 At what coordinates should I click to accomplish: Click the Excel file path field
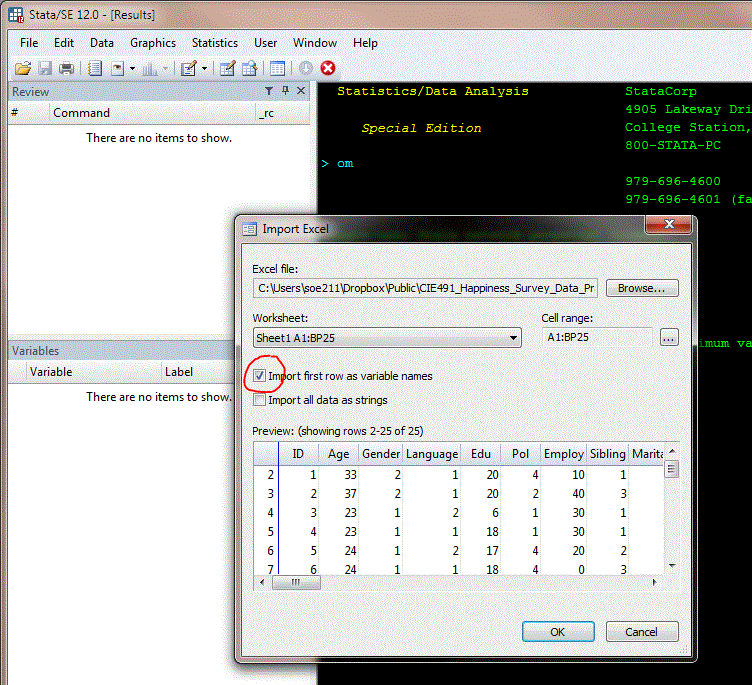[425, 288]
